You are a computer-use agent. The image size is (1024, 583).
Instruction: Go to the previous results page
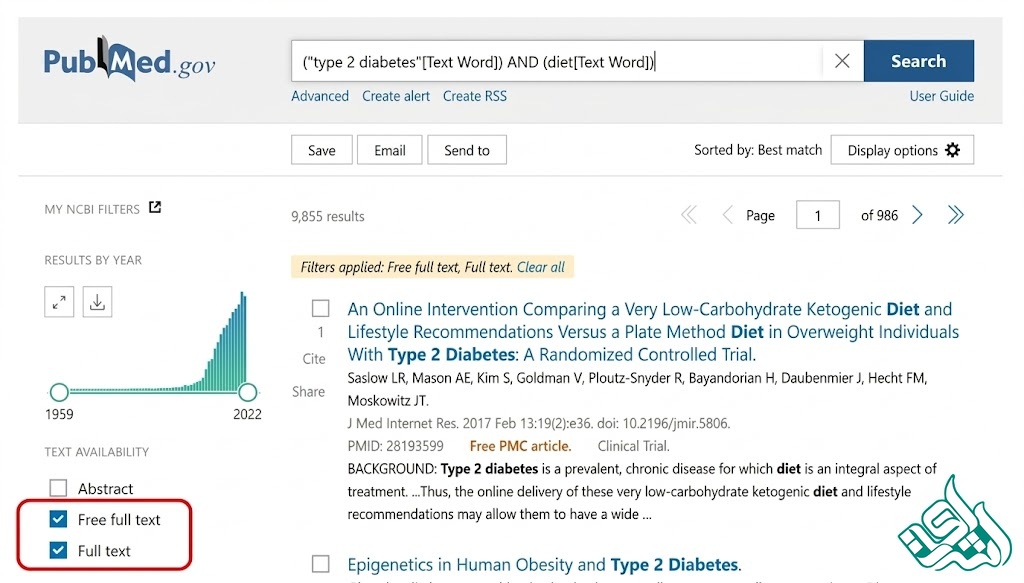point(727,215)
